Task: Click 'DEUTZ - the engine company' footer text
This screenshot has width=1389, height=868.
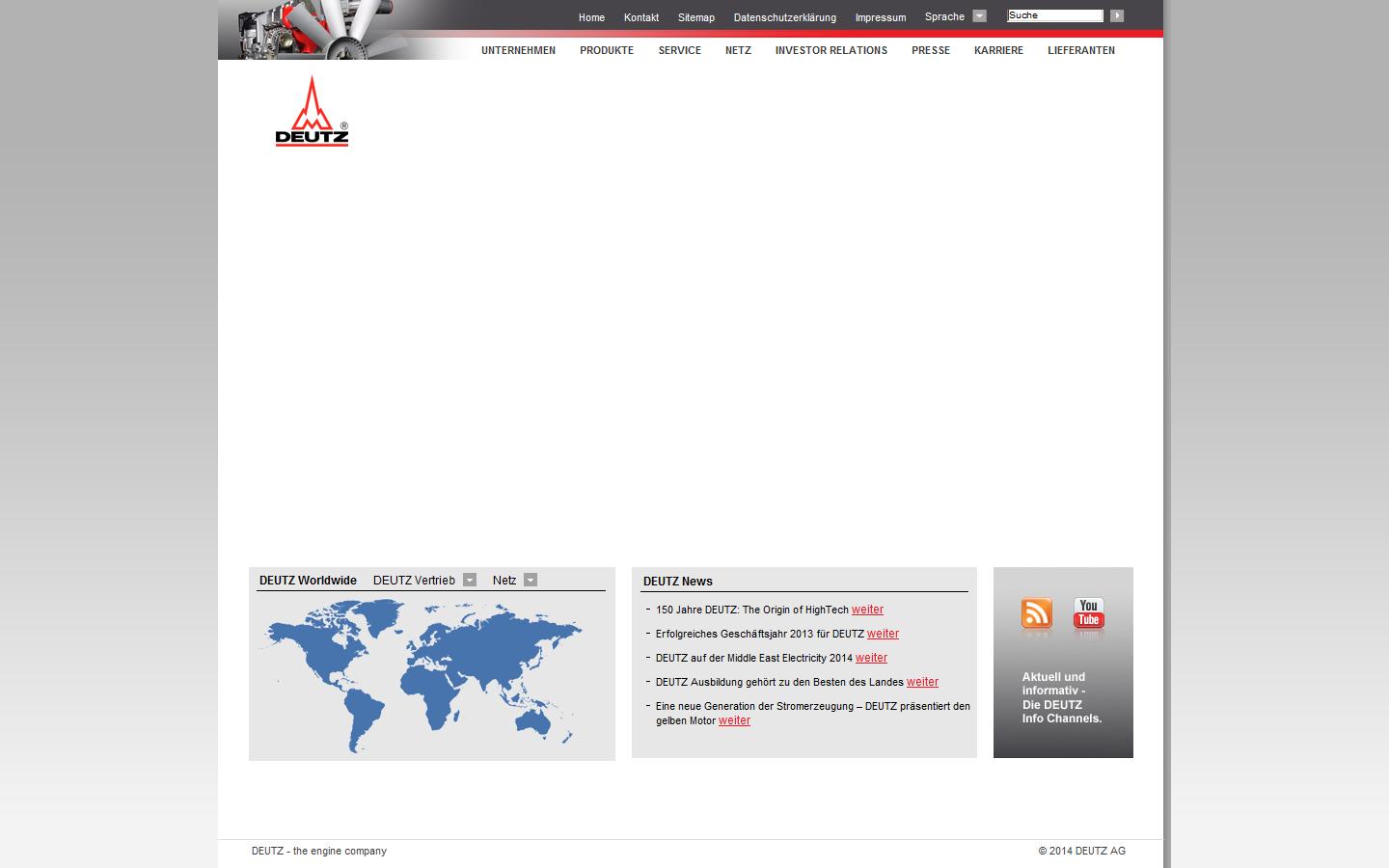Action: [x=319, y=851]
